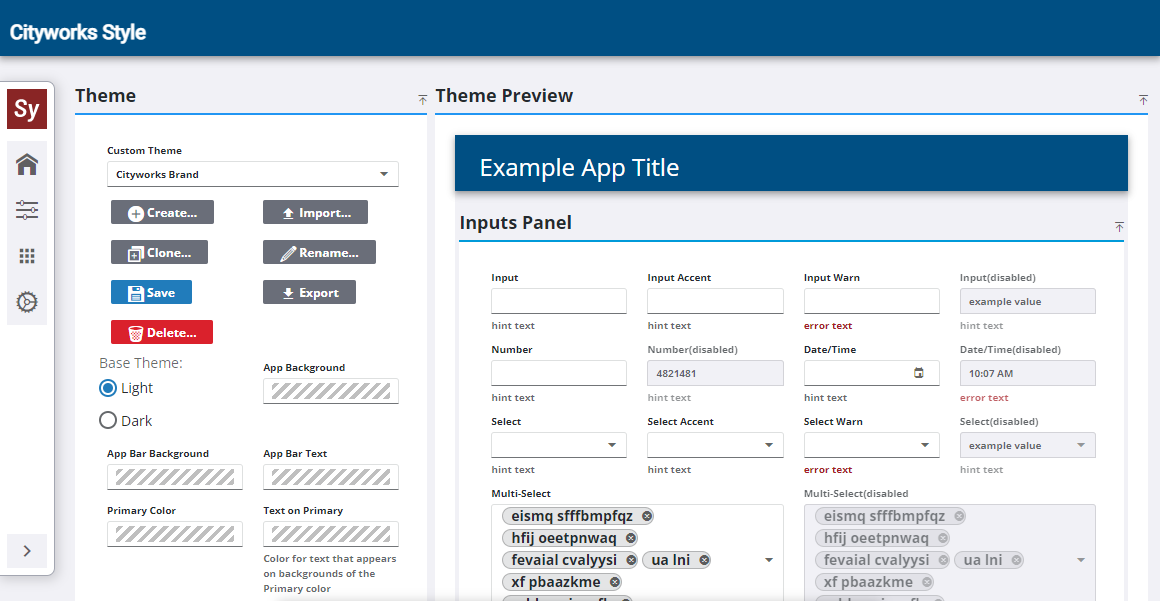The image size is (1160, 601).
Task: Expand the Multi-Select dropdown arrow
Action: (769, 560)
